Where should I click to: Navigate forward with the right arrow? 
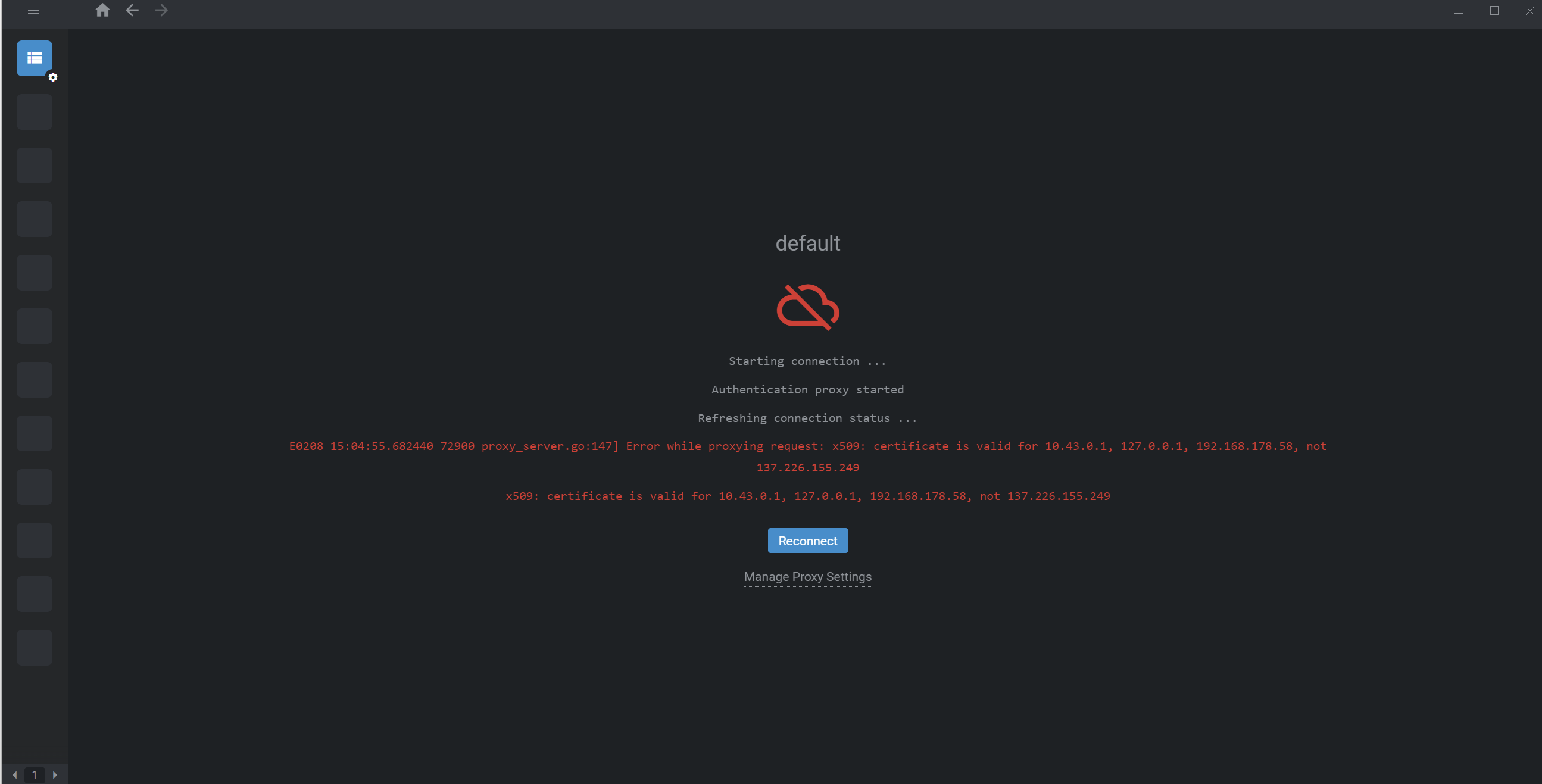click(161, 11)
